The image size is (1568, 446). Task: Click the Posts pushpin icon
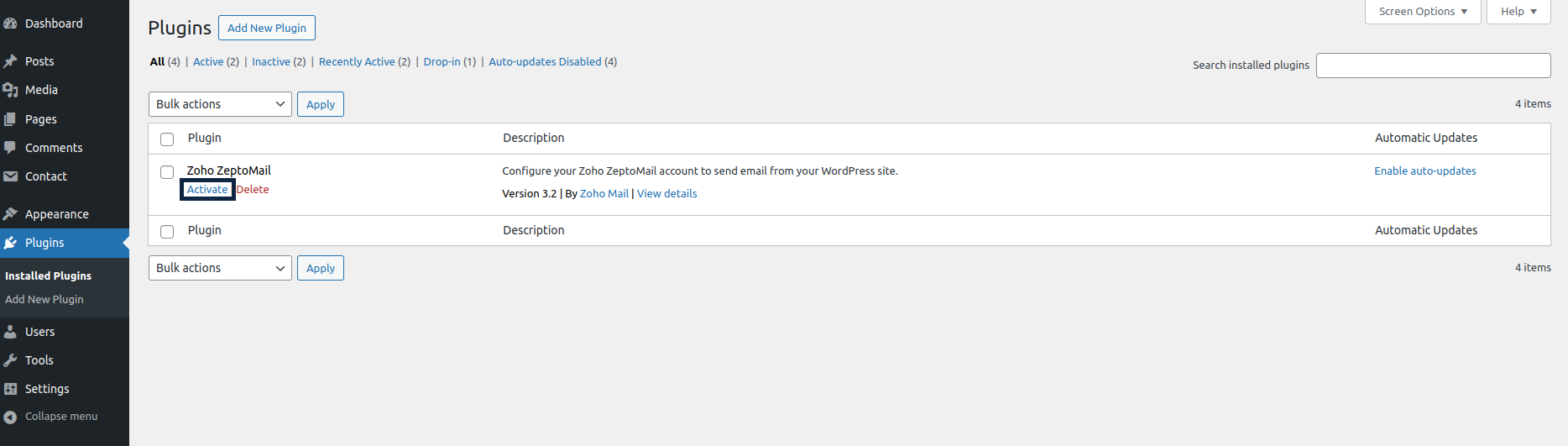pyautogui.click(x=10, y=61)
